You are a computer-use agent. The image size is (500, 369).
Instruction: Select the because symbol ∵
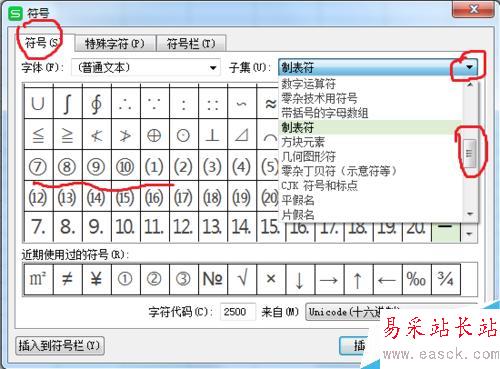155,104
